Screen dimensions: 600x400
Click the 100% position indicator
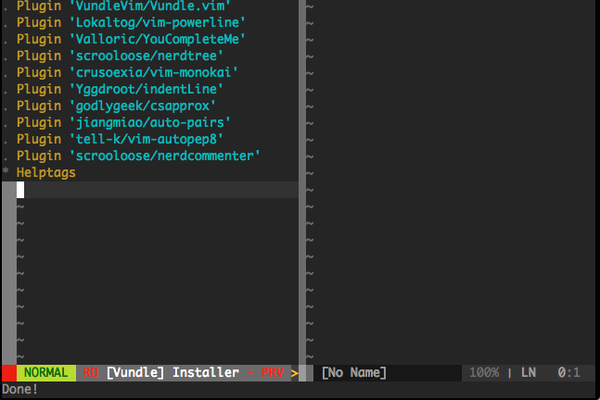pos(484,373)
